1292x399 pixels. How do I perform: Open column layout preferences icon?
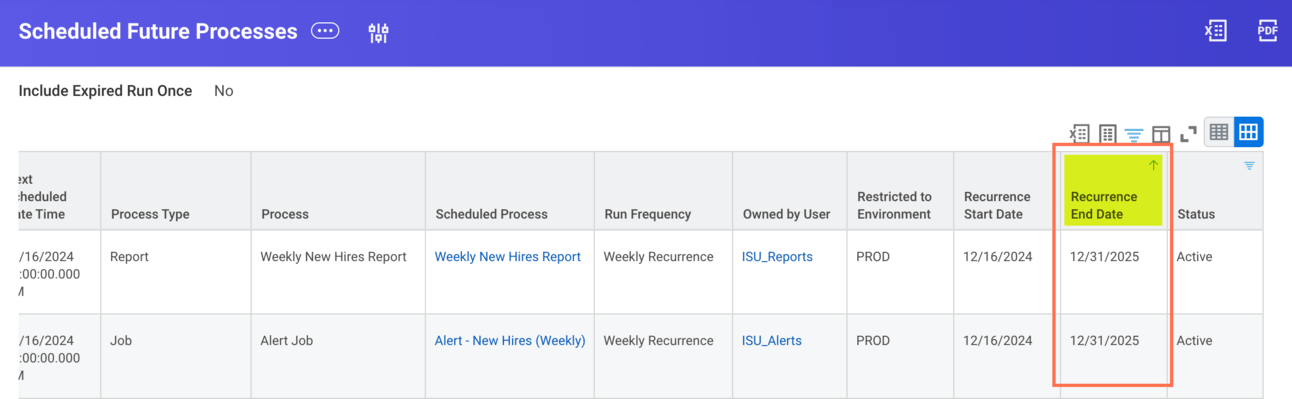point(1161,134)
